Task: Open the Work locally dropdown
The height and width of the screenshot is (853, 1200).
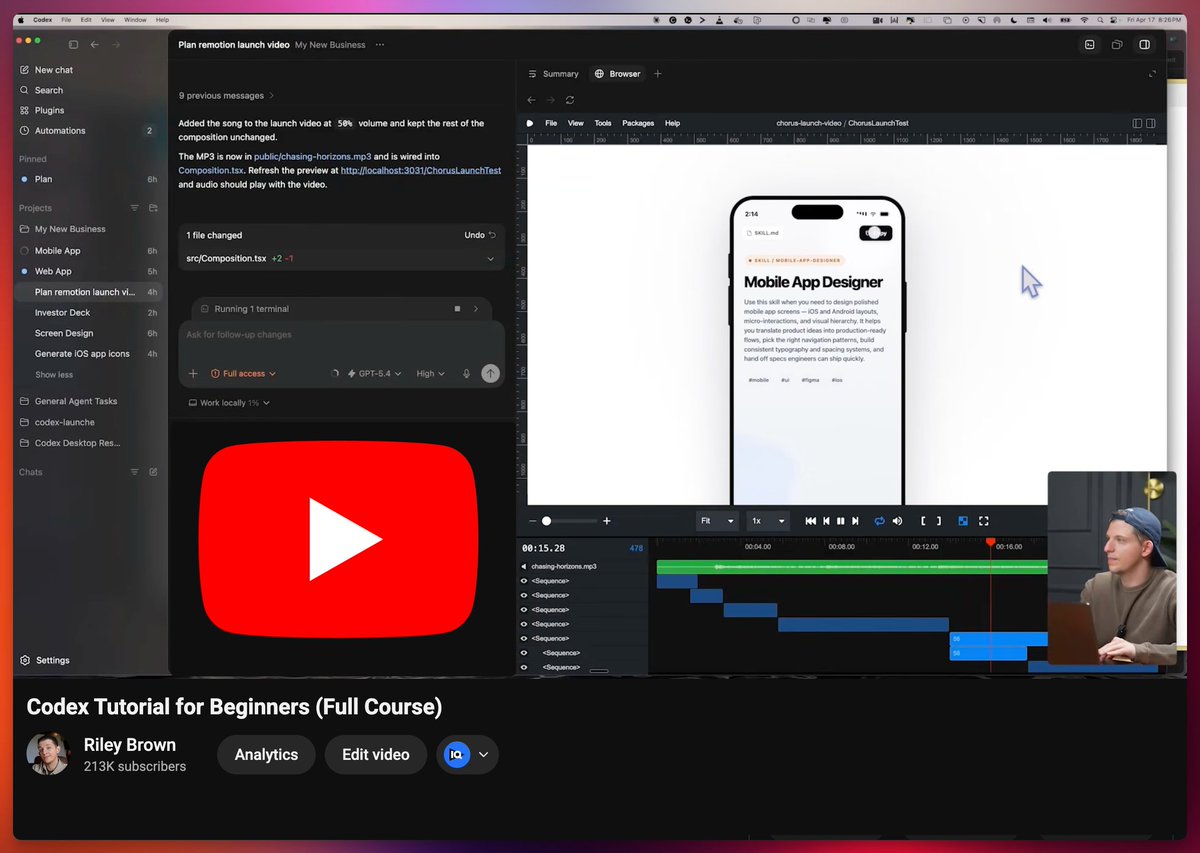Action: tap(229, 403)
